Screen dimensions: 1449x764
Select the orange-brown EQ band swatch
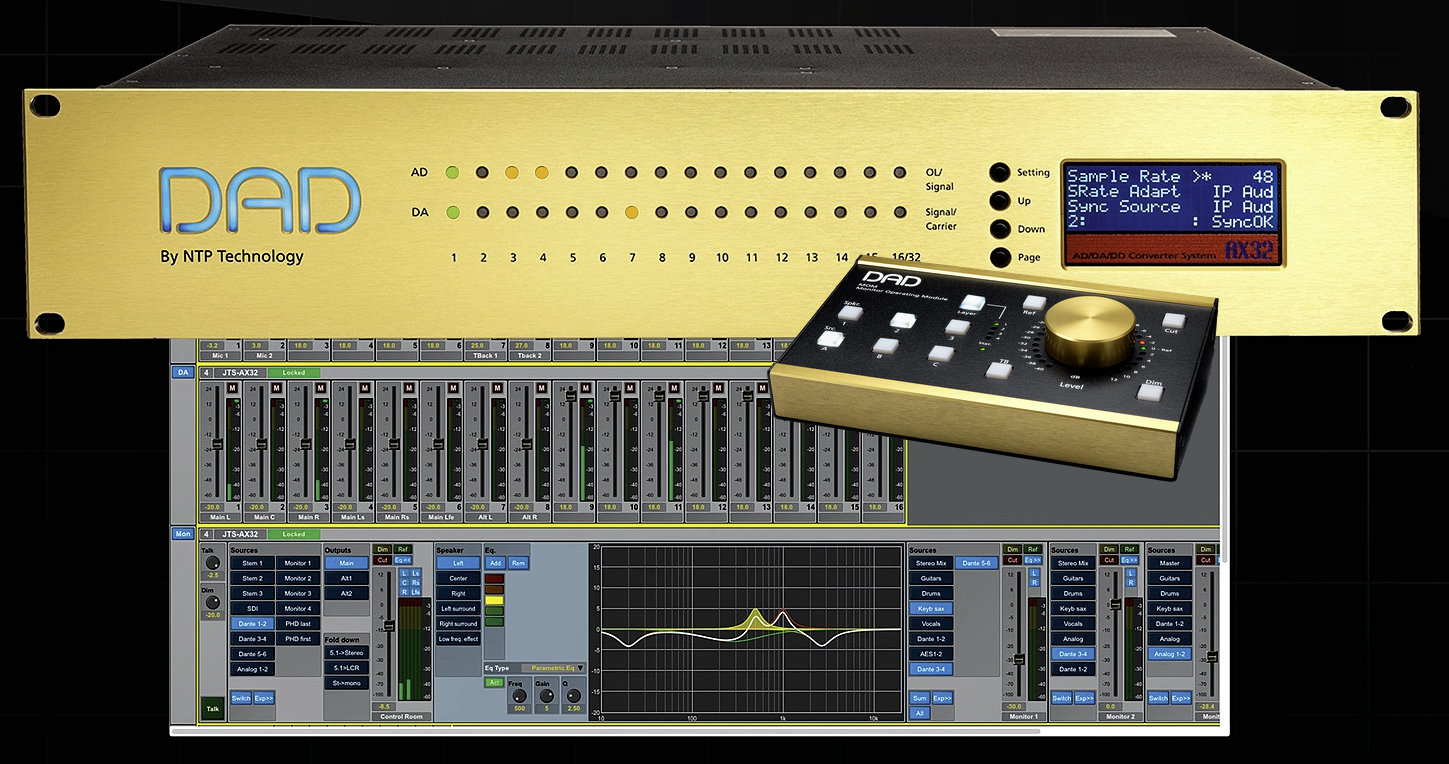(x=494, y=589)
